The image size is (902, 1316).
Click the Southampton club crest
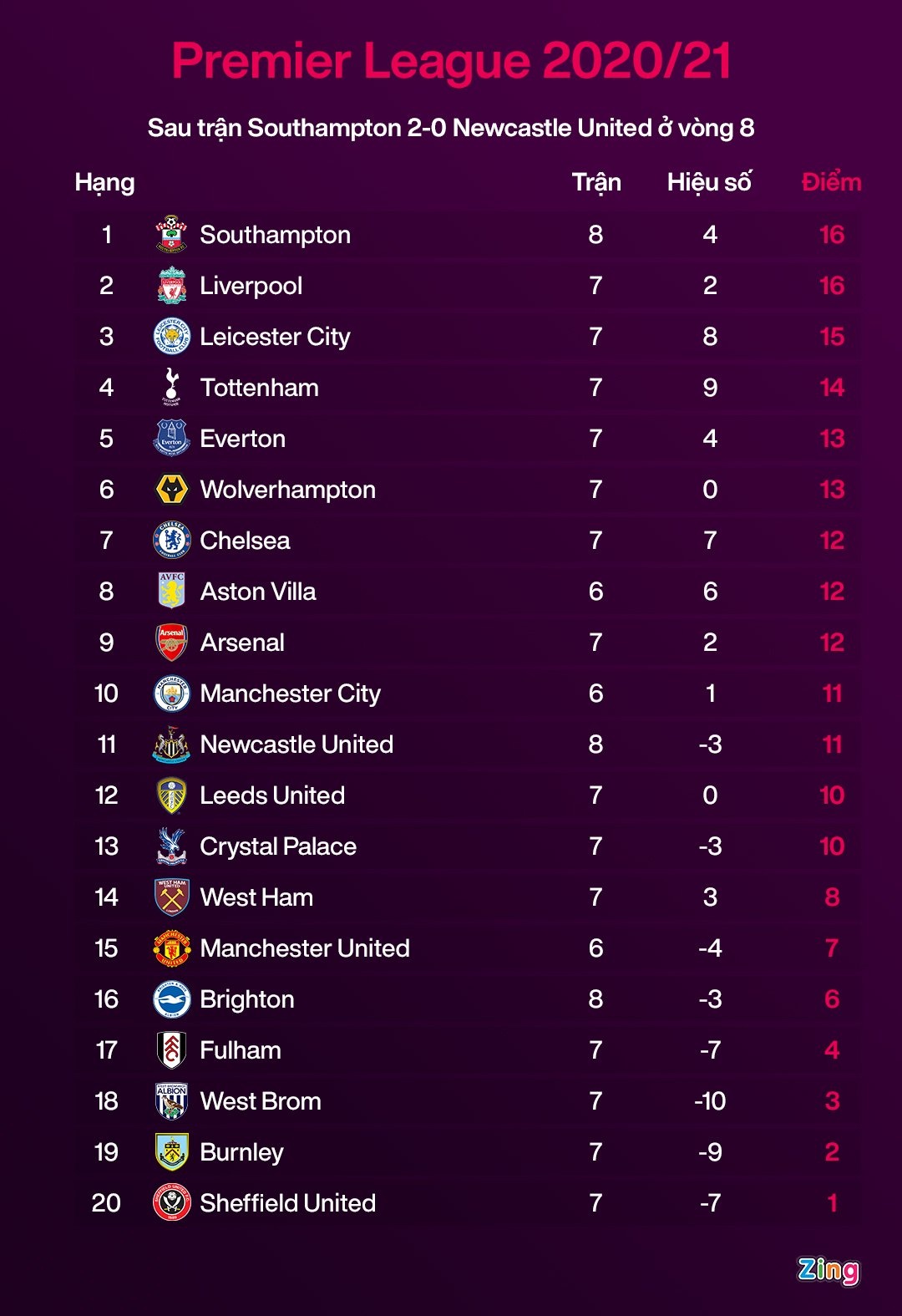tap(172, 235)
